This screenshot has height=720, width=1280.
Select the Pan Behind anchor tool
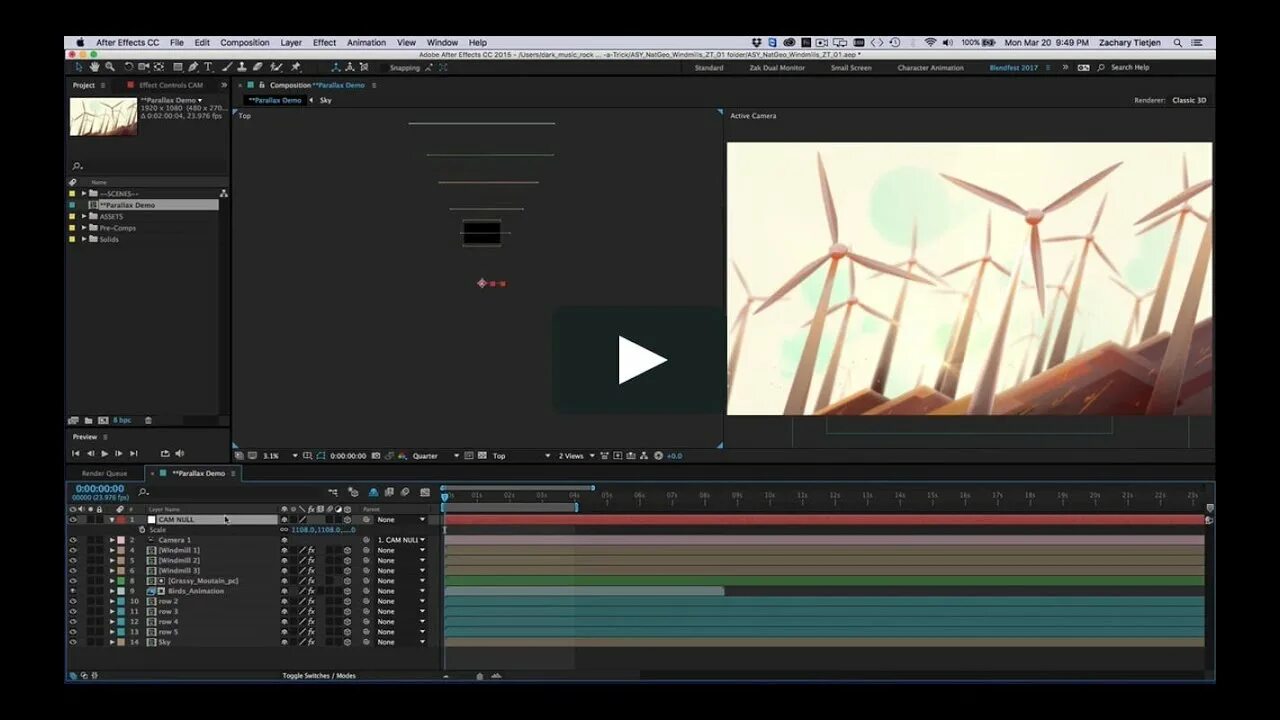pos(159,67)
